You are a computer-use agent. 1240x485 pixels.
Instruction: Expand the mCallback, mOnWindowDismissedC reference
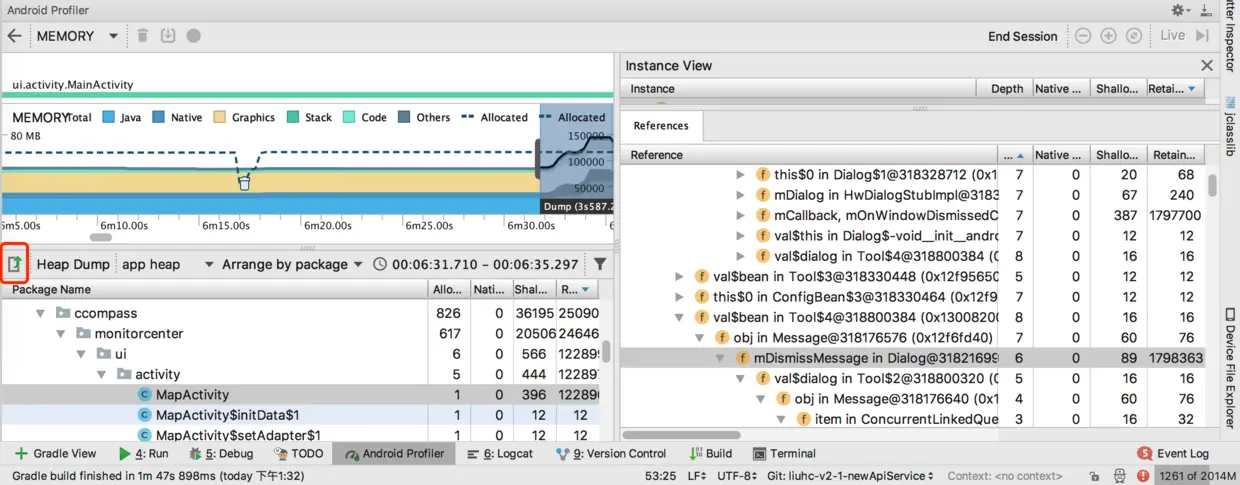coord(740,215)
